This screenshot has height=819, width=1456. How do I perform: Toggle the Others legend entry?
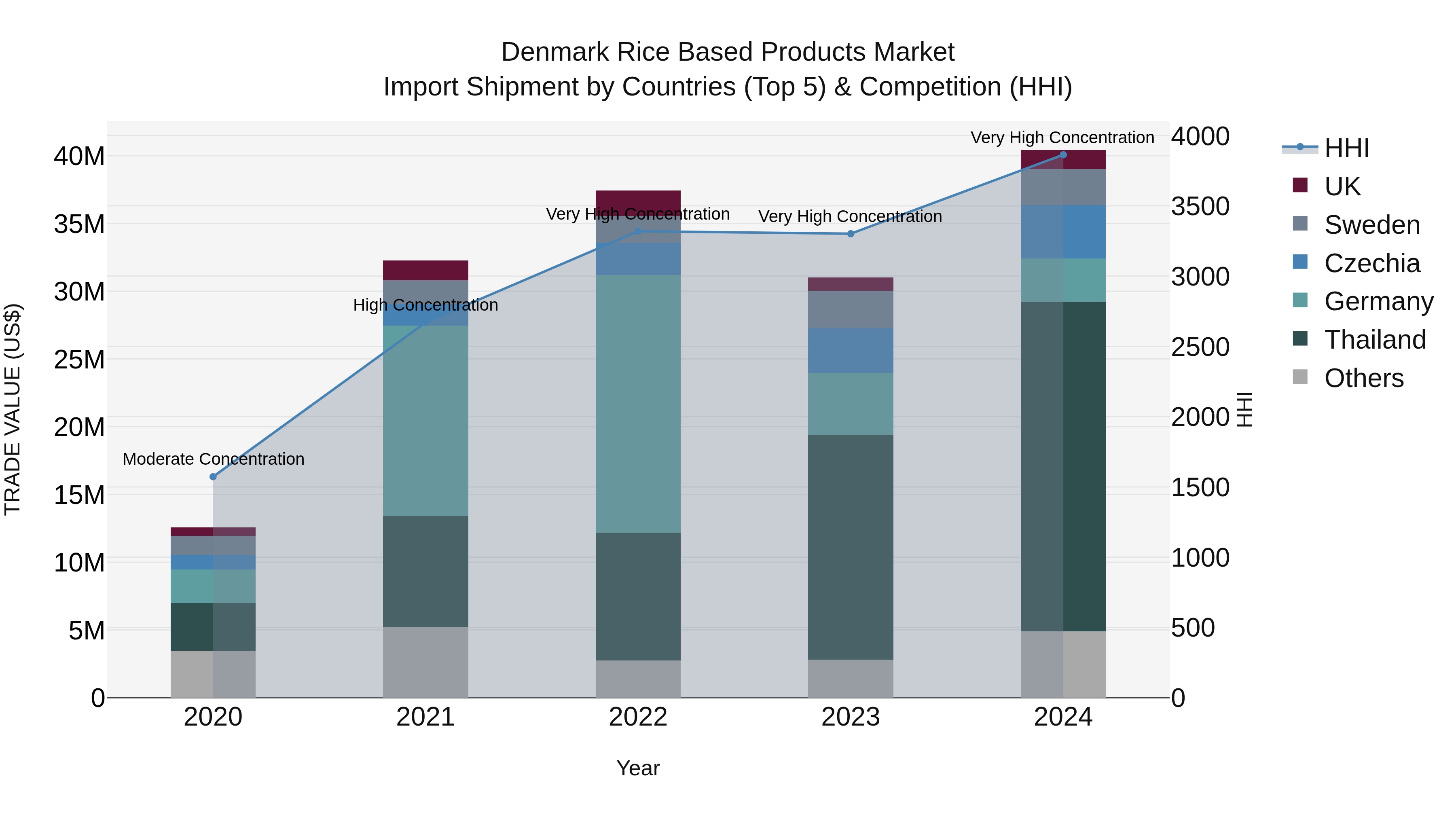1348,378
